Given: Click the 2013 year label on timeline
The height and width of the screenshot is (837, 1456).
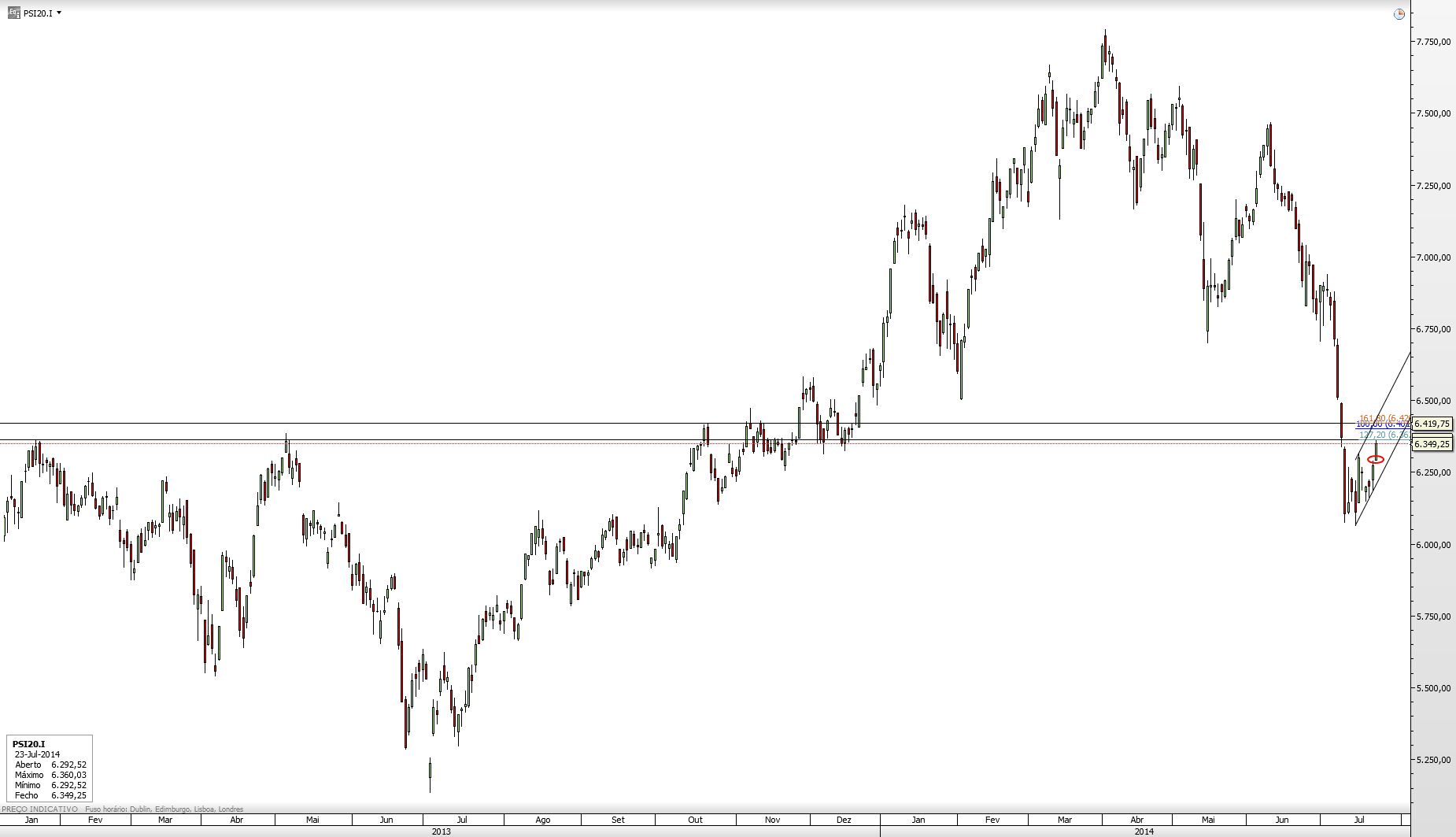Looking at the screenshot, I should tap(442, 831).
